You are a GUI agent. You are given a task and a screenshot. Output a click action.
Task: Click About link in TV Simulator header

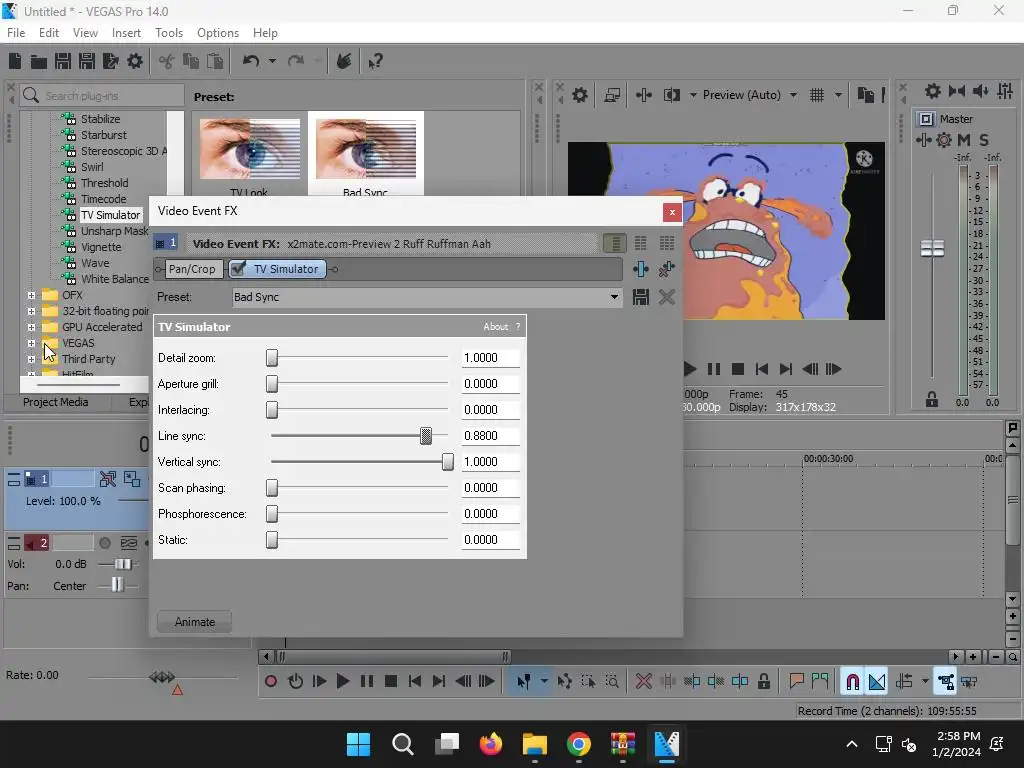click(x=495, y=327)
